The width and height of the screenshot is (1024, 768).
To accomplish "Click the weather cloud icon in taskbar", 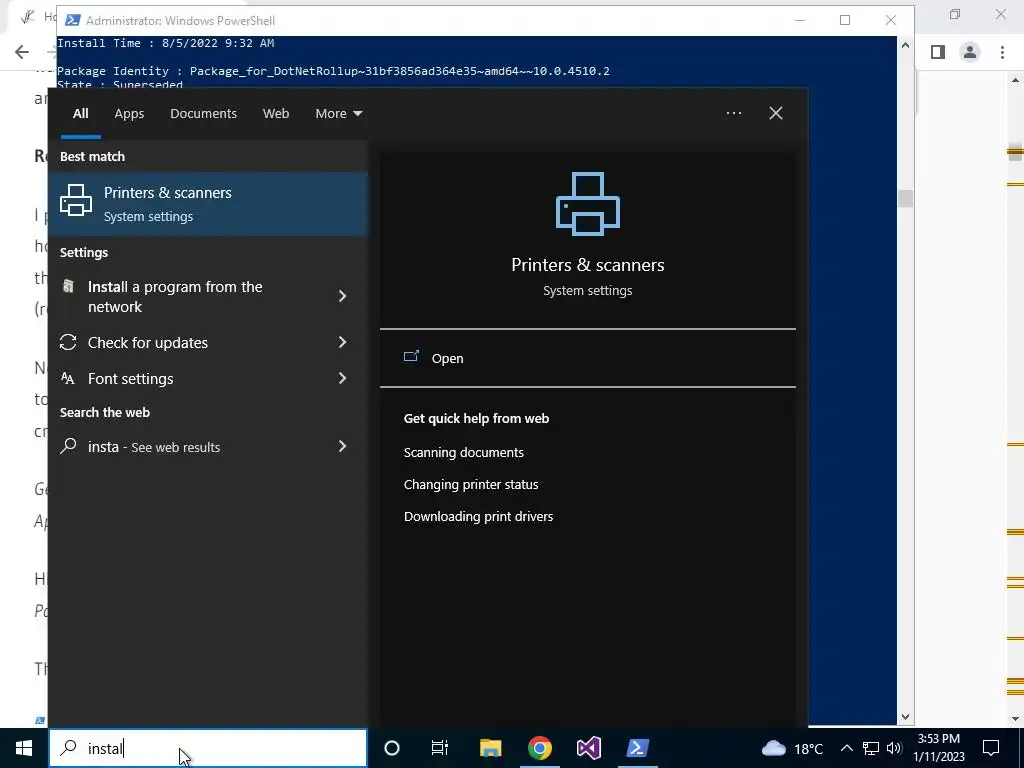I will coord(774,748).
